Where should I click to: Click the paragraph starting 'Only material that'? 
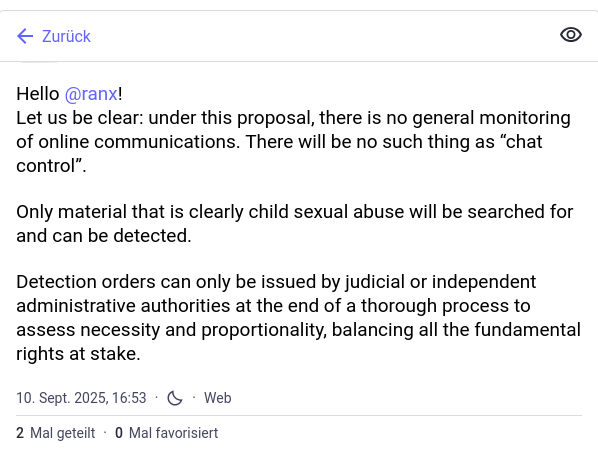tap(295, 223)
